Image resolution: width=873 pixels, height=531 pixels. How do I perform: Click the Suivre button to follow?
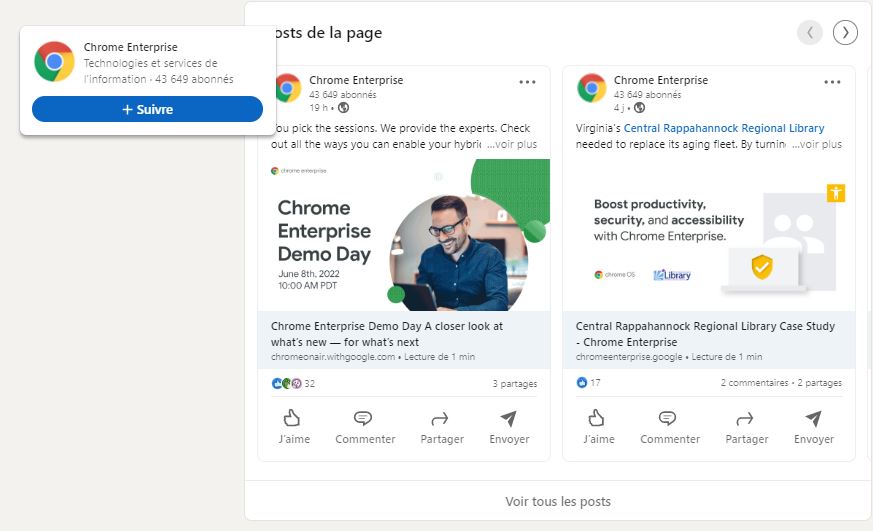click(147, 109)
